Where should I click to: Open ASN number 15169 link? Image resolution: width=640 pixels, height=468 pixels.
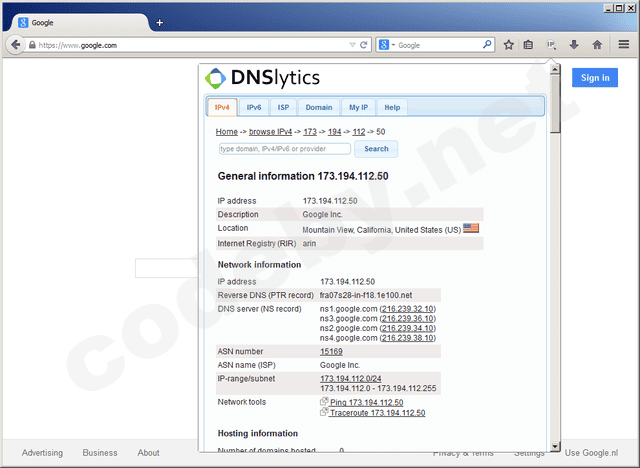click(331, 351)
